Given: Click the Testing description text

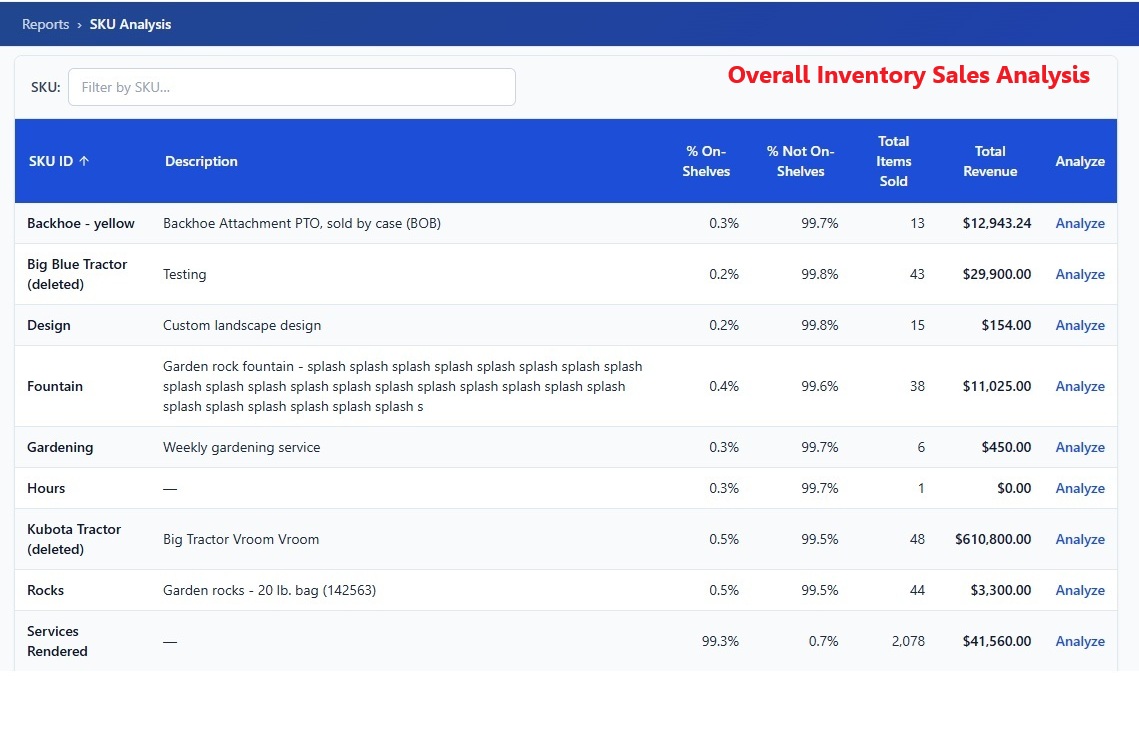Looking at the screenshot, I should [x=185, y=274].
